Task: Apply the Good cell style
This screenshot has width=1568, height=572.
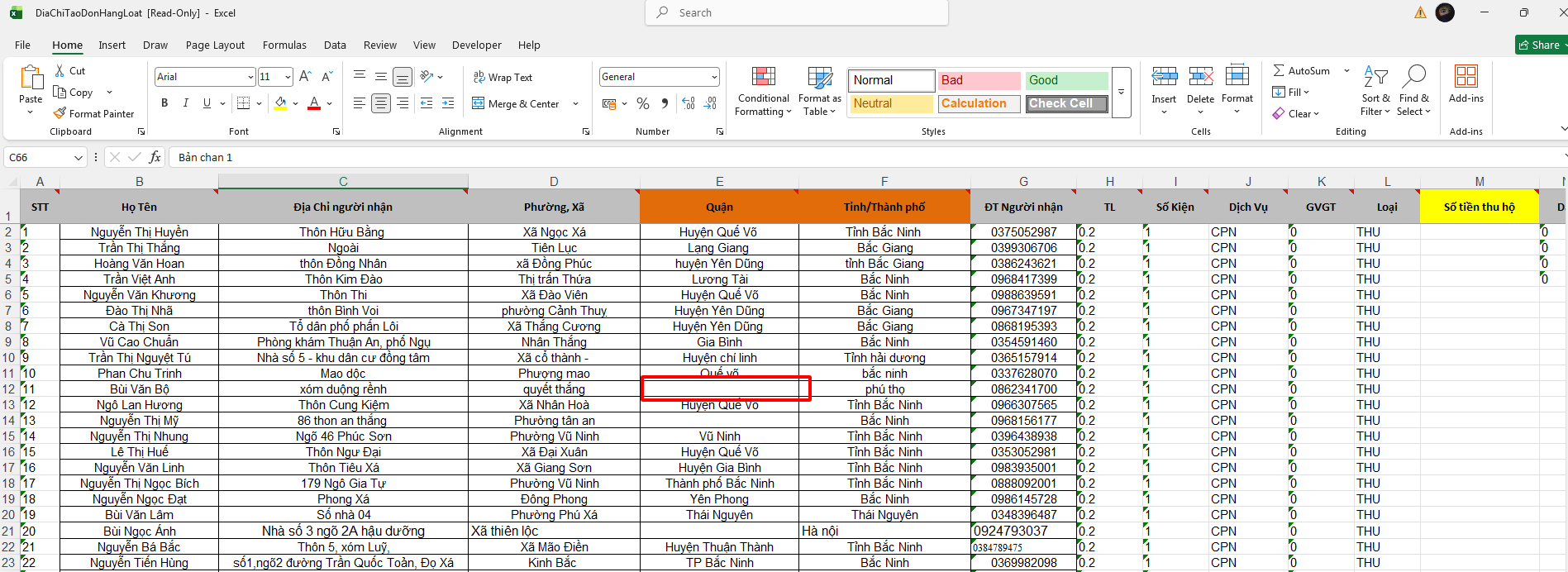Action: (1067, 80)
